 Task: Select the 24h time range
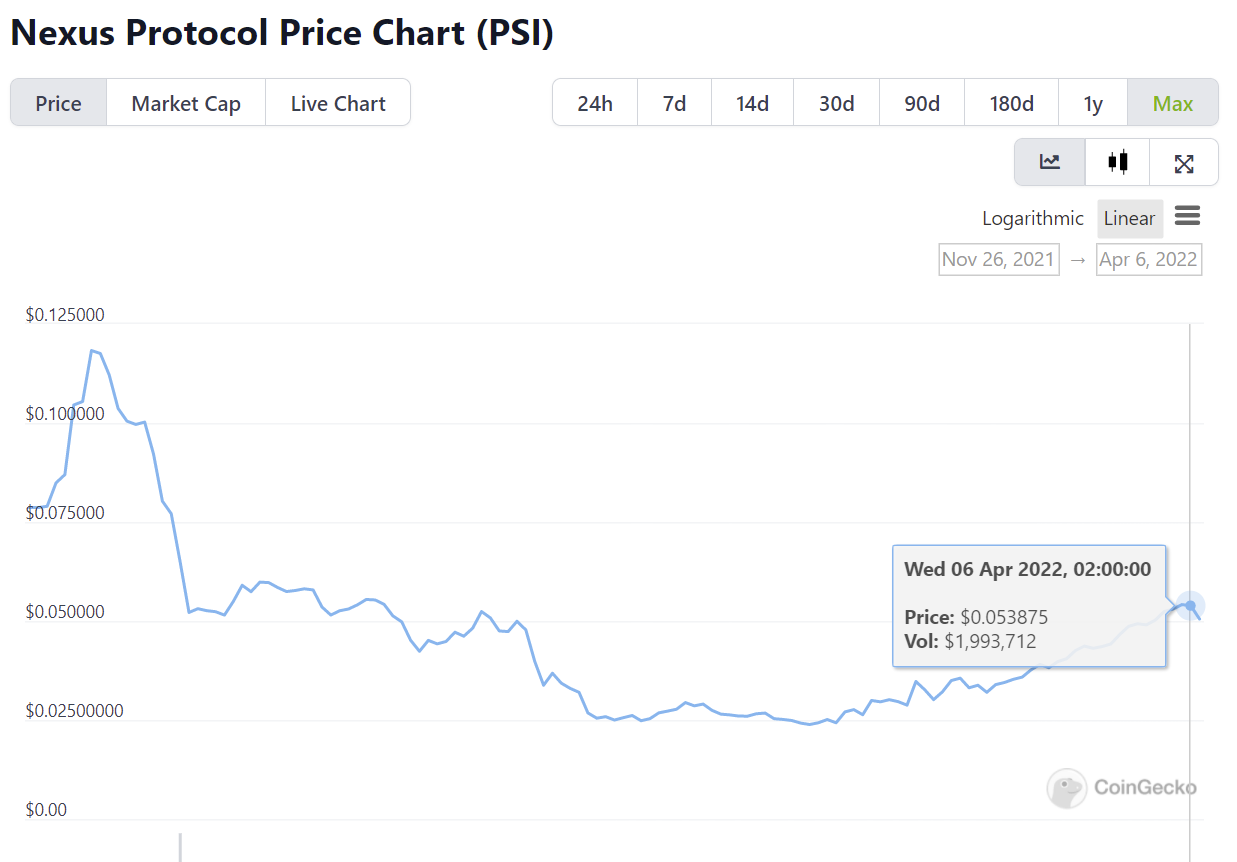click(595, 103)
